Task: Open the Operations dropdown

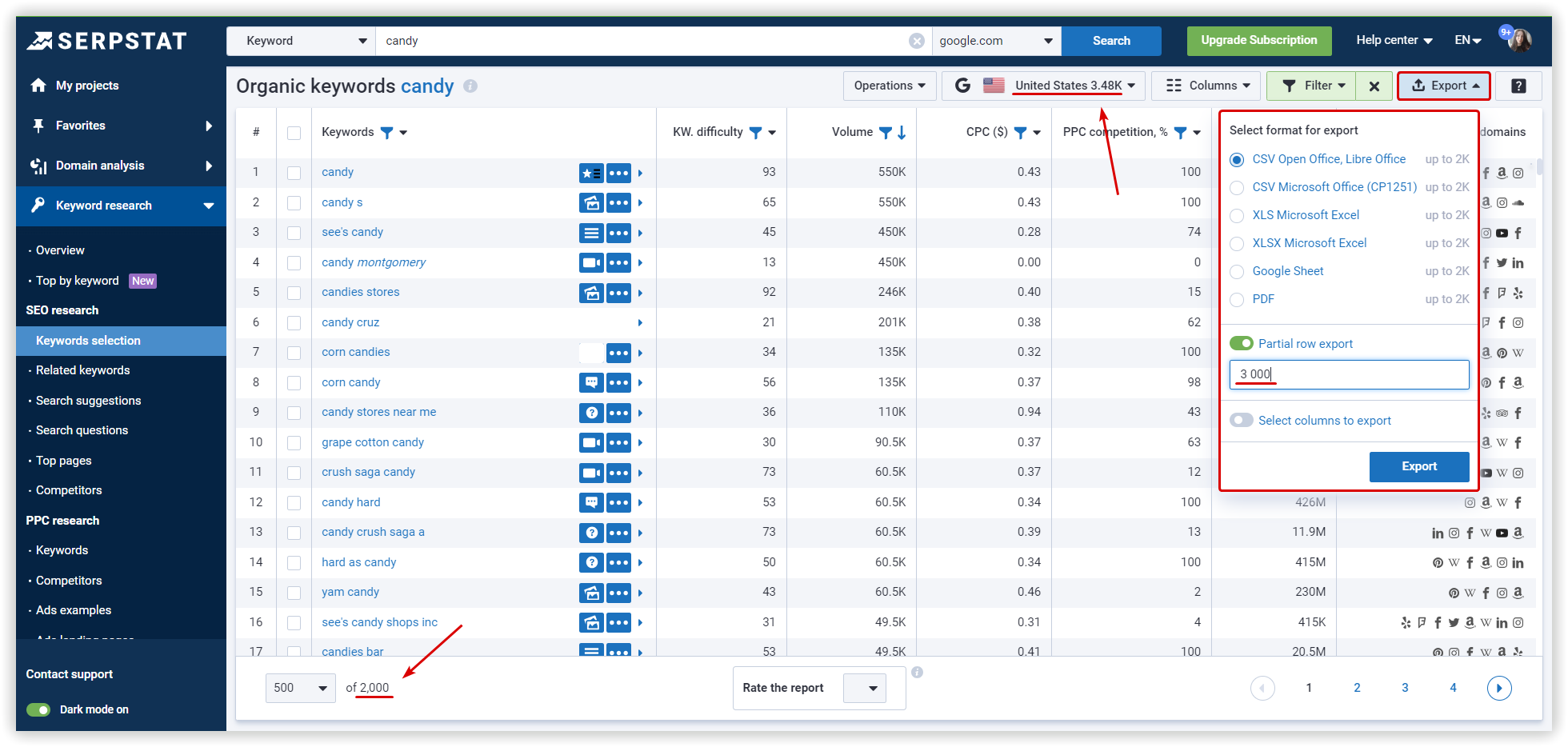Action: [889, 85]
